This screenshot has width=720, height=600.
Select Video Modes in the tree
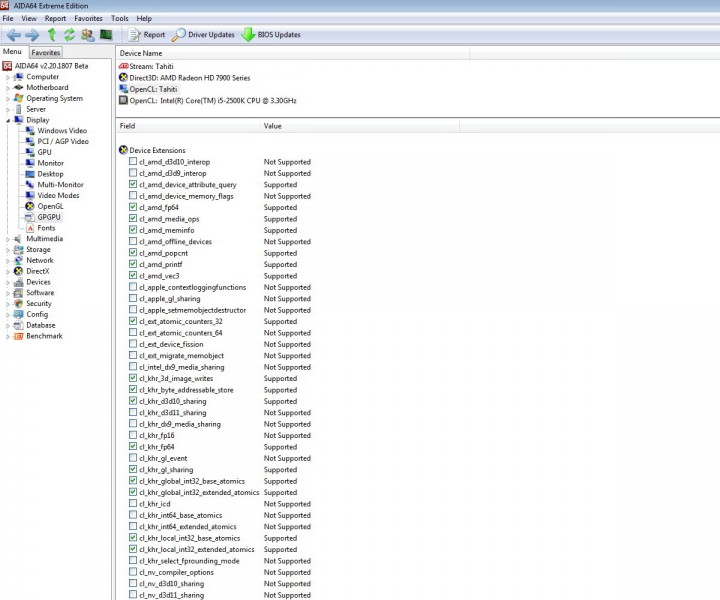click(x=58, y=195)
